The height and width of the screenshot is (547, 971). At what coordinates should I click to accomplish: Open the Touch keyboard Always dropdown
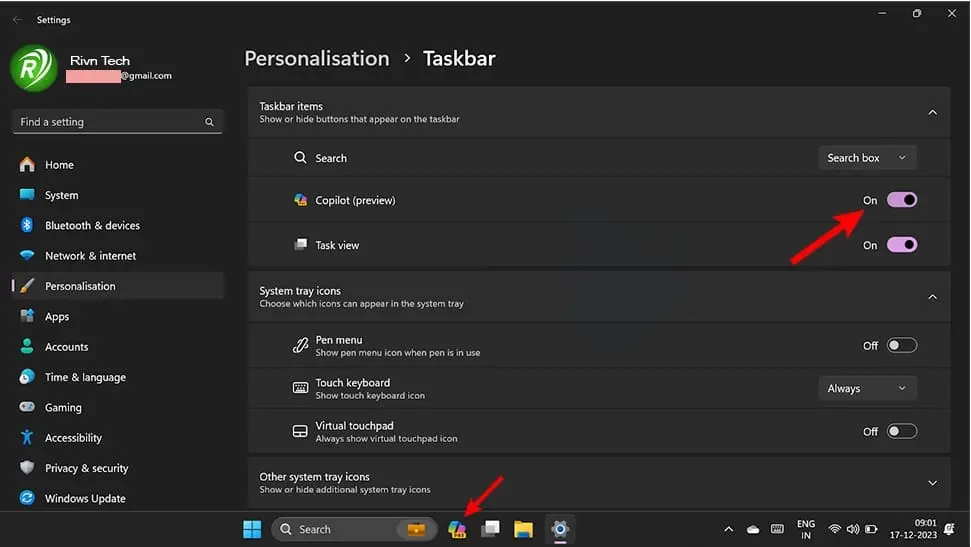click(868, 388)
